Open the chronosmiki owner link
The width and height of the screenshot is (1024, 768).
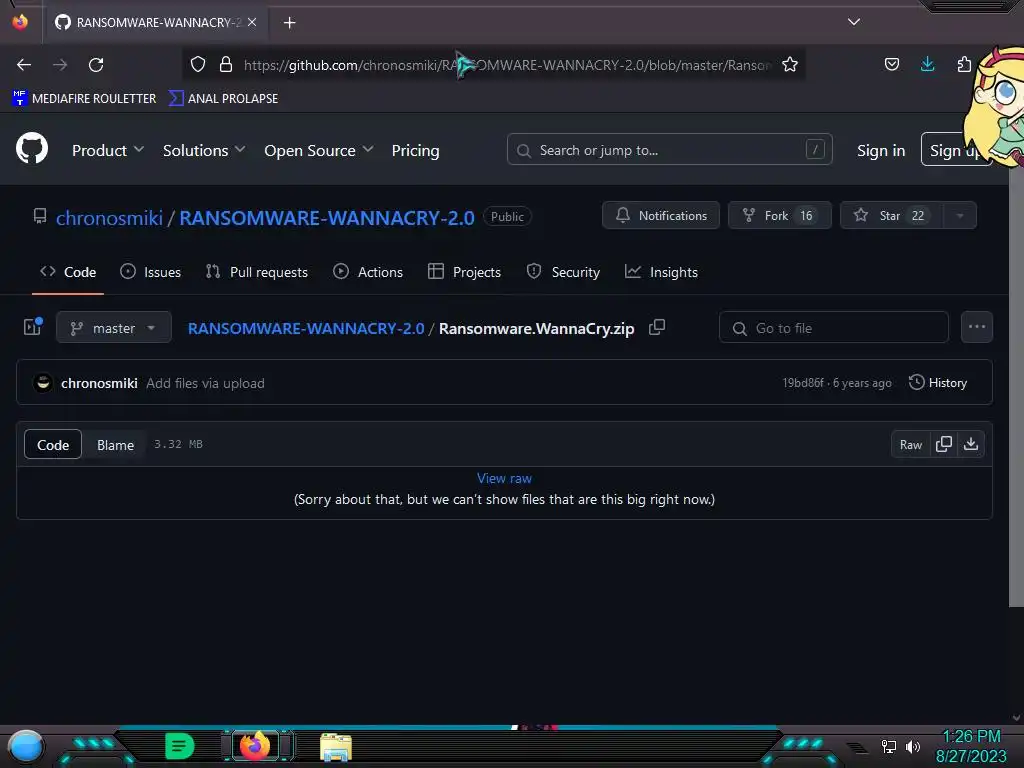point(109,217)
